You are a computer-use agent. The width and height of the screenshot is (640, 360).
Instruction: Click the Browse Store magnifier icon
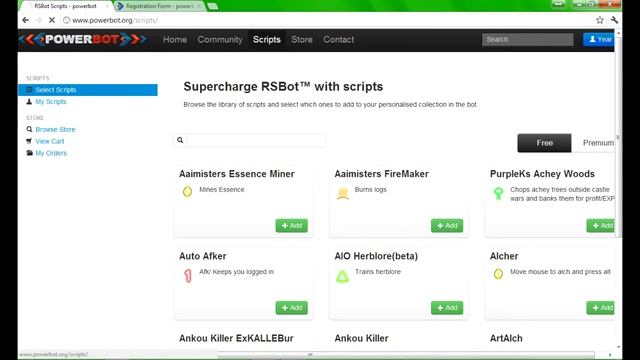click(29, 129)
